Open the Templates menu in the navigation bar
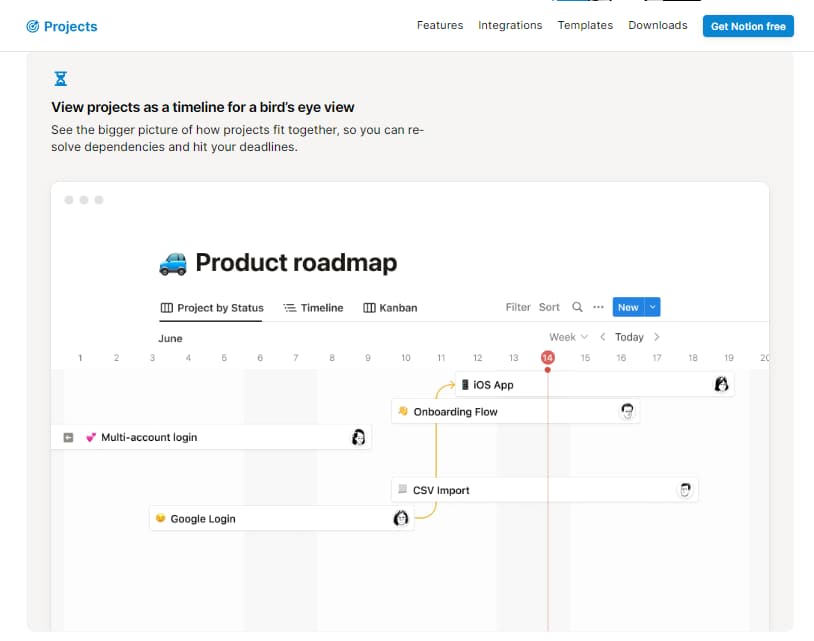814x641 pixels. (x=585, y=25)
